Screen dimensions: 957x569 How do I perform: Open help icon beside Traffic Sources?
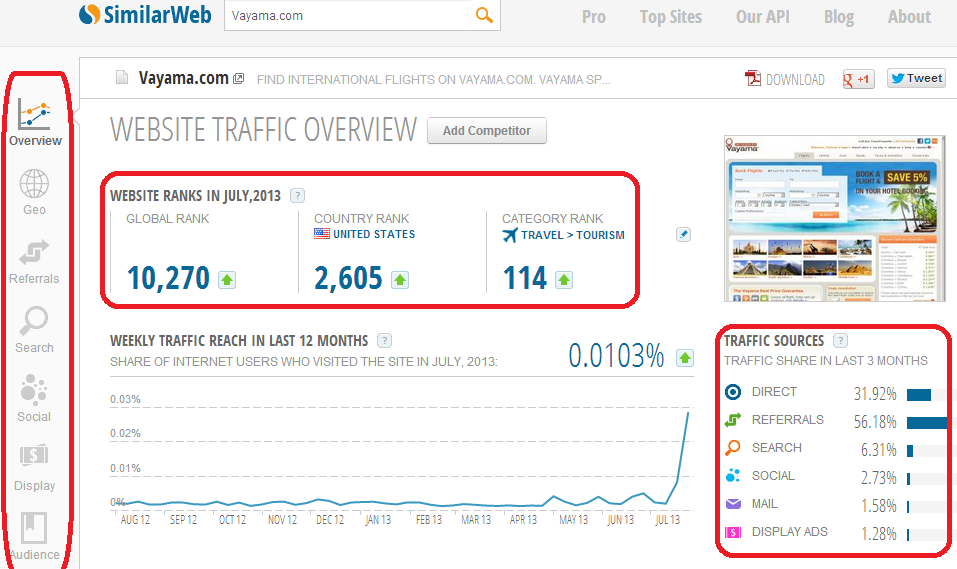840,340
